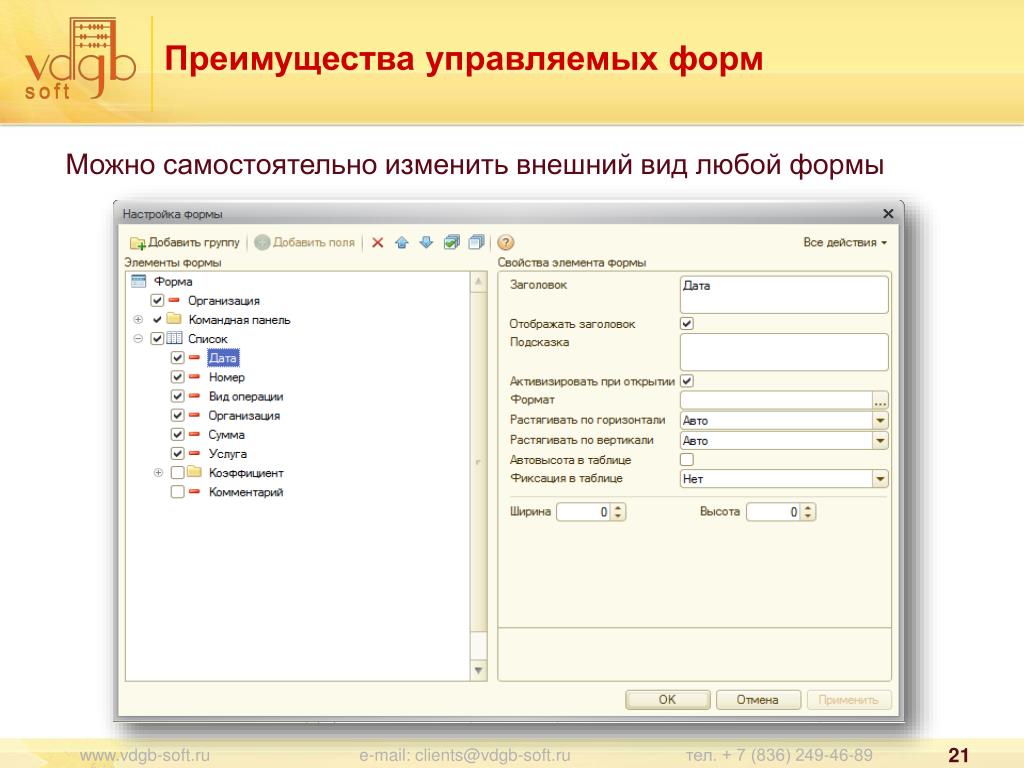This screenshot has width=1024, height=768.
Task: Open Растягивать по вертикали dropdown
Action: click(x=880, y=440)
